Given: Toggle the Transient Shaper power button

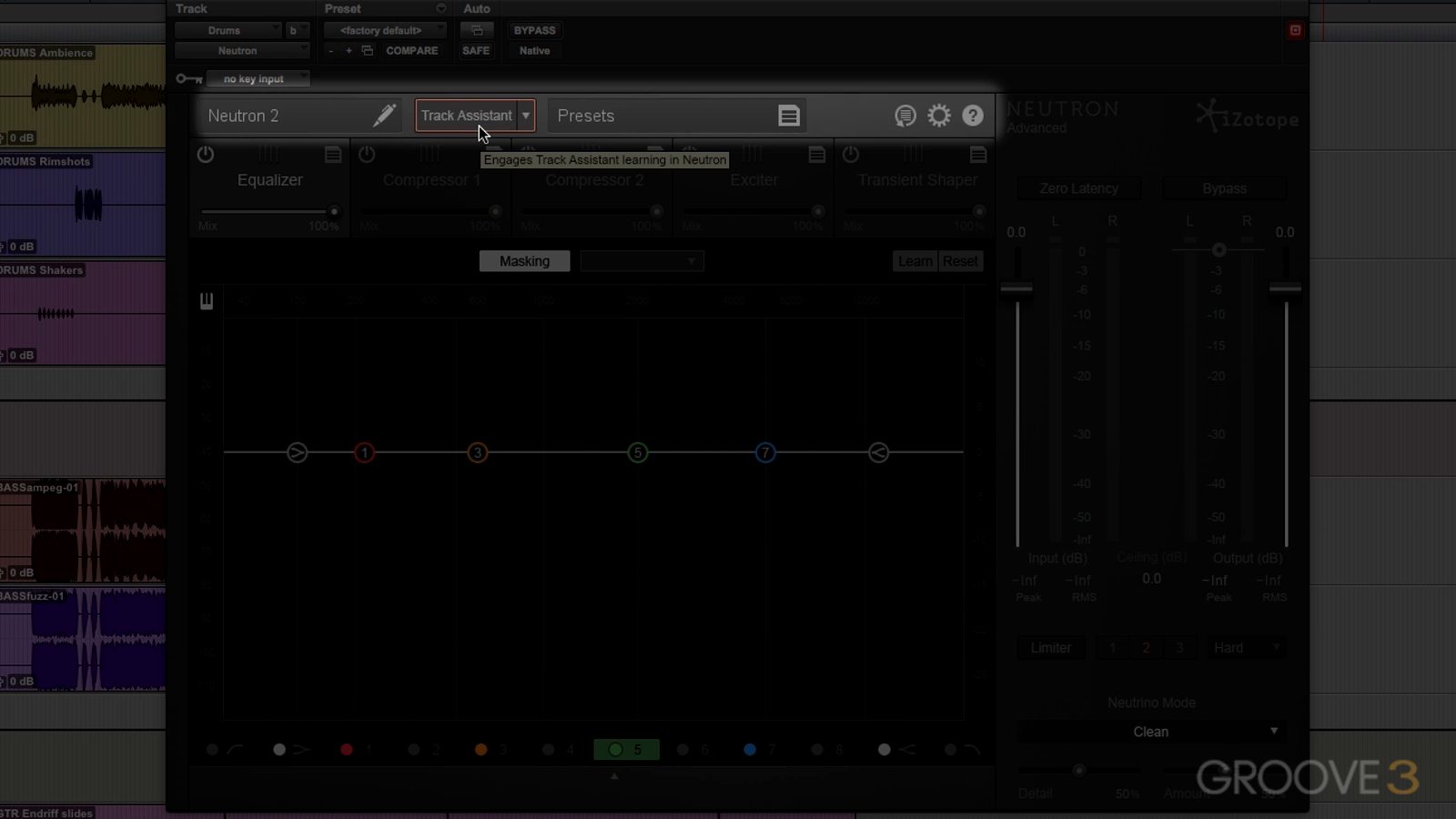Looking at the screenshot, I should point(851,155).
